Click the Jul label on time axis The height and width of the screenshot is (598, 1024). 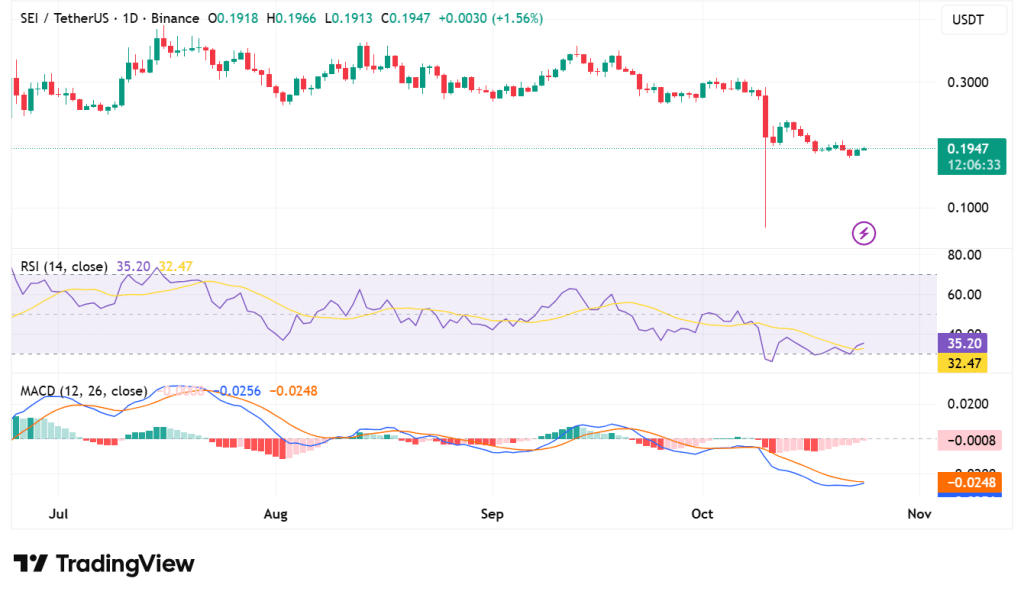point(58,514)
